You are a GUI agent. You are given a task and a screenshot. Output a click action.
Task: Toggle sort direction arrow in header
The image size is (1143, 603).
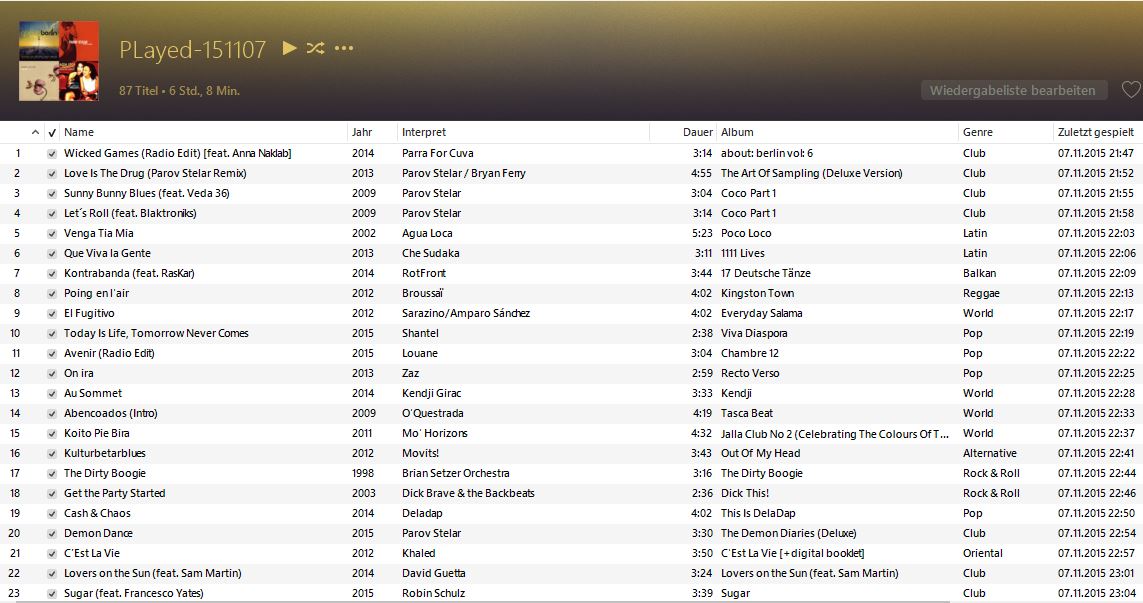[x=36, y=132]
